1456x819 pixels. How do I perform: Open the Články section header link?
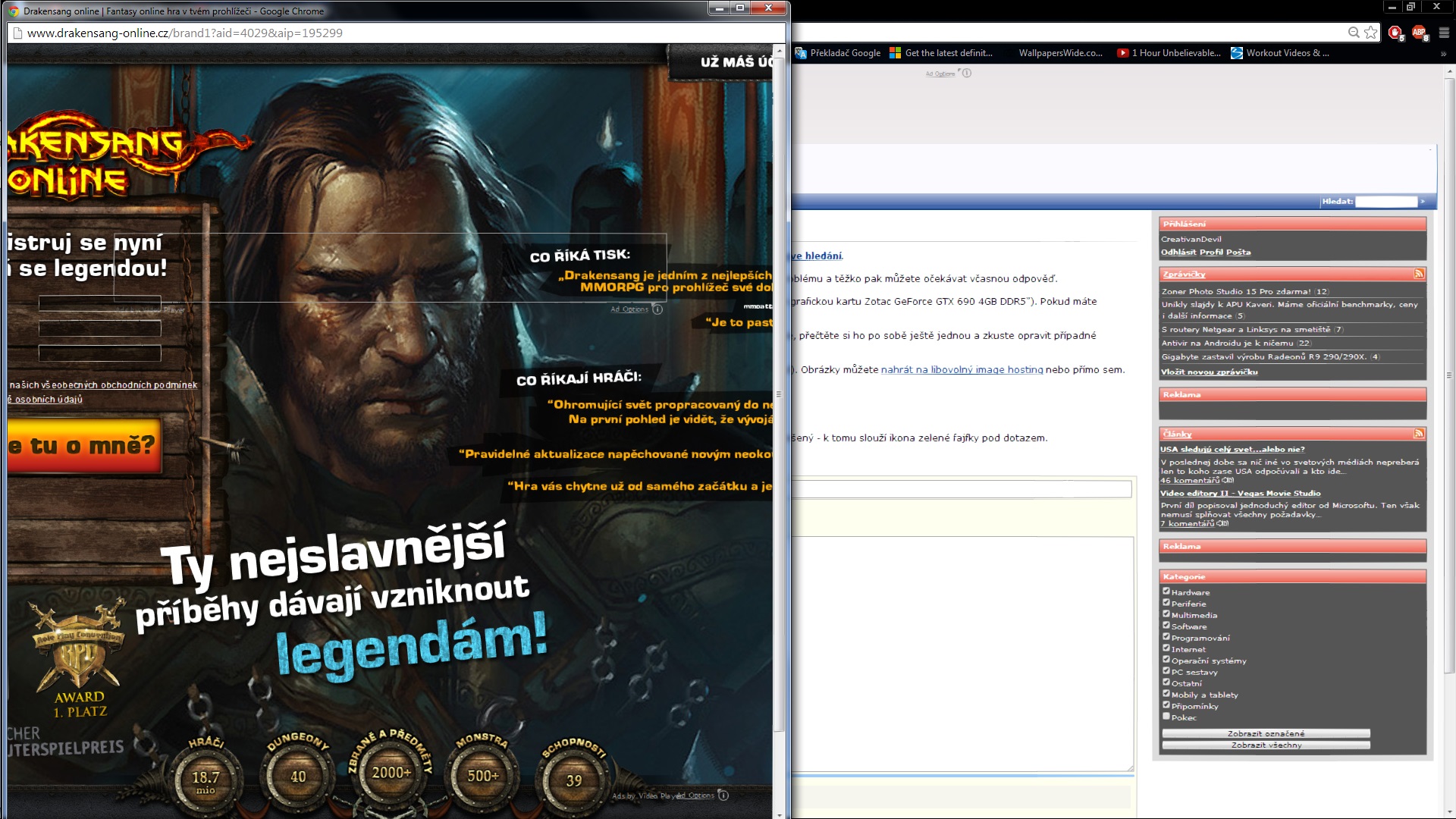1177,434
